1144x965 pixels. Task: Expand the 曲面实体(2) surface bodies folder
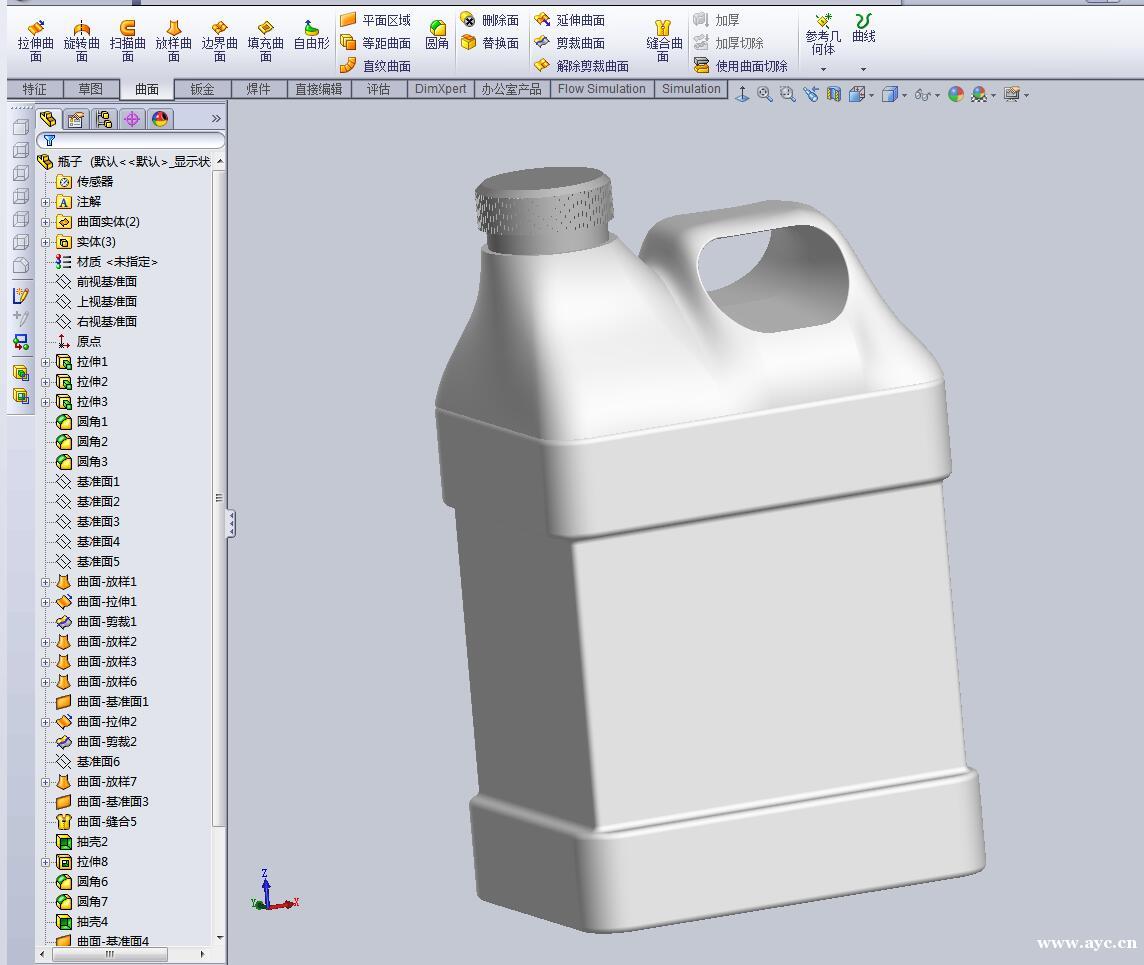click(45, 221)
